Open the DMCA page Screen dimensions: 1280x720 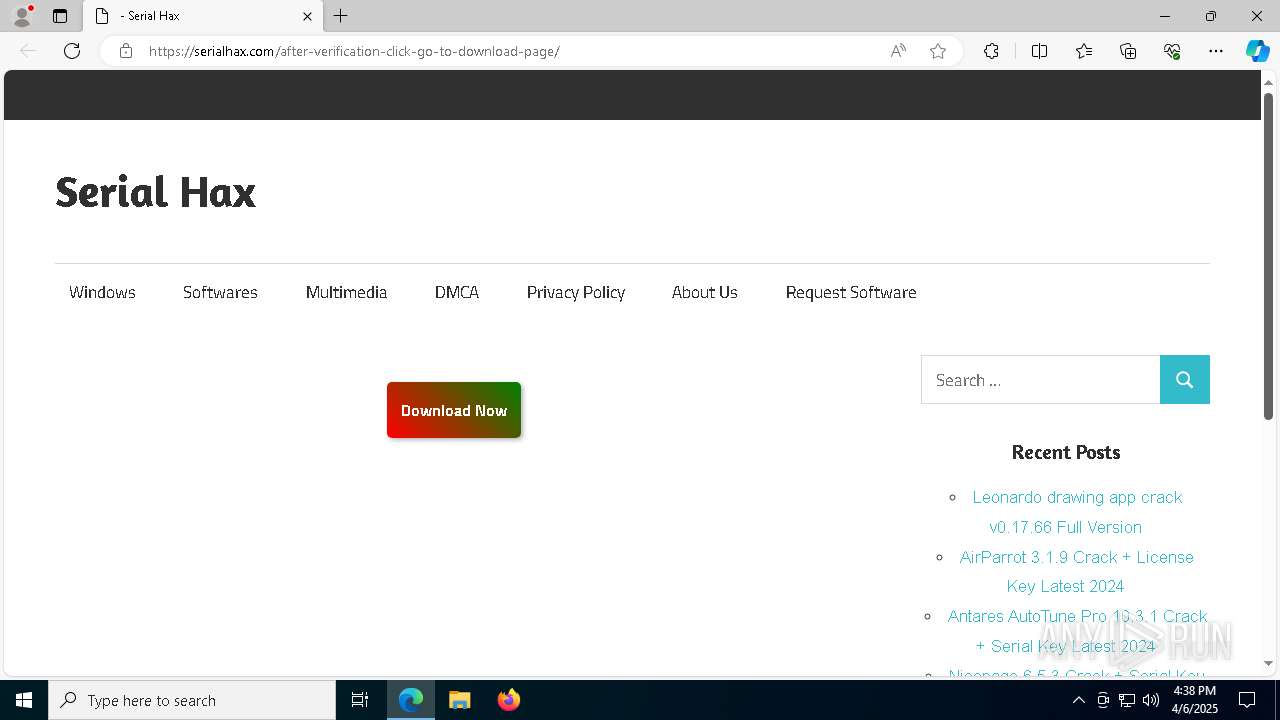[x=457, y=292]
